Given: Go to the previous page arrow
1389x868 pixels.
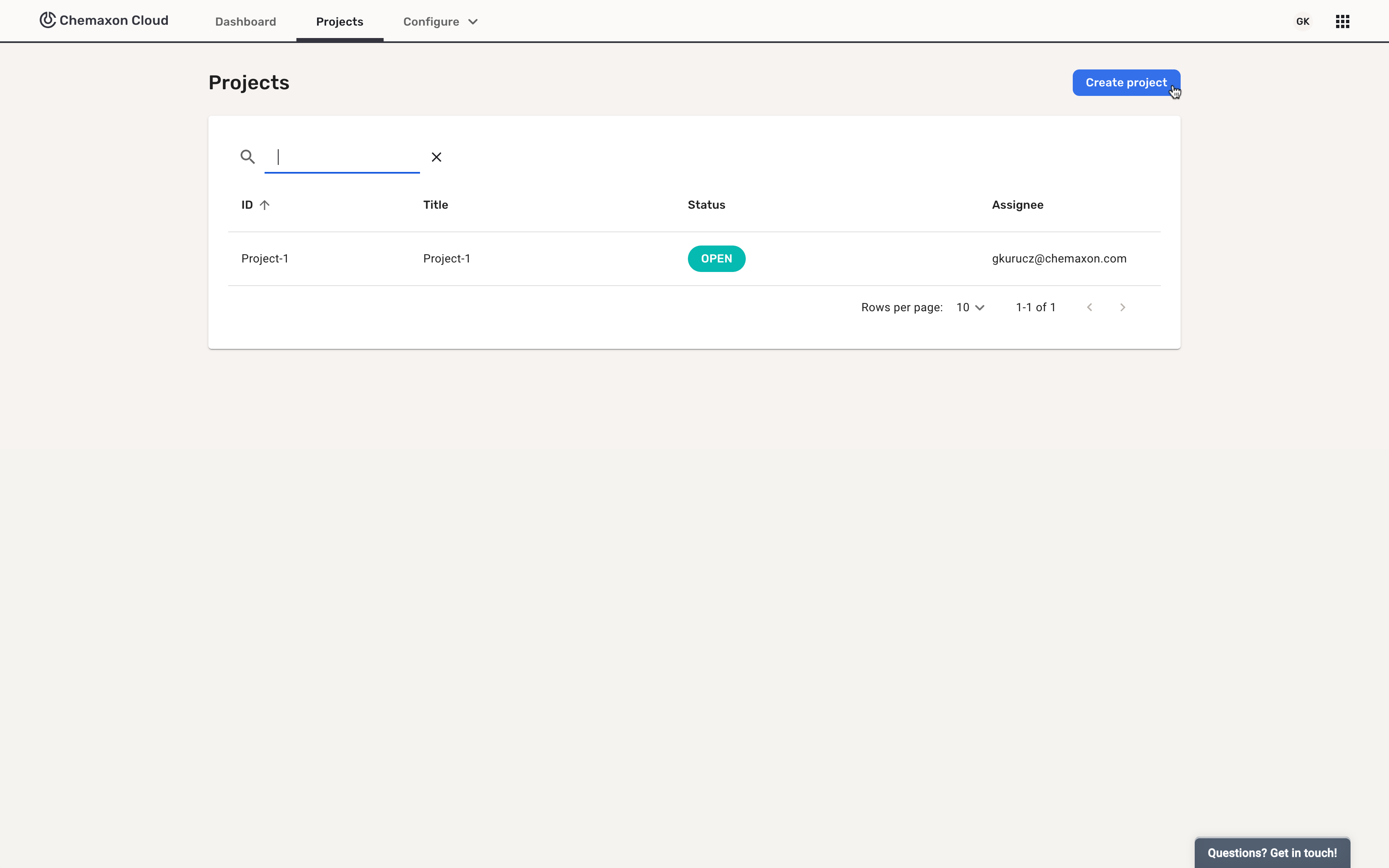Looking at the screenshot, I should 1089,307.
